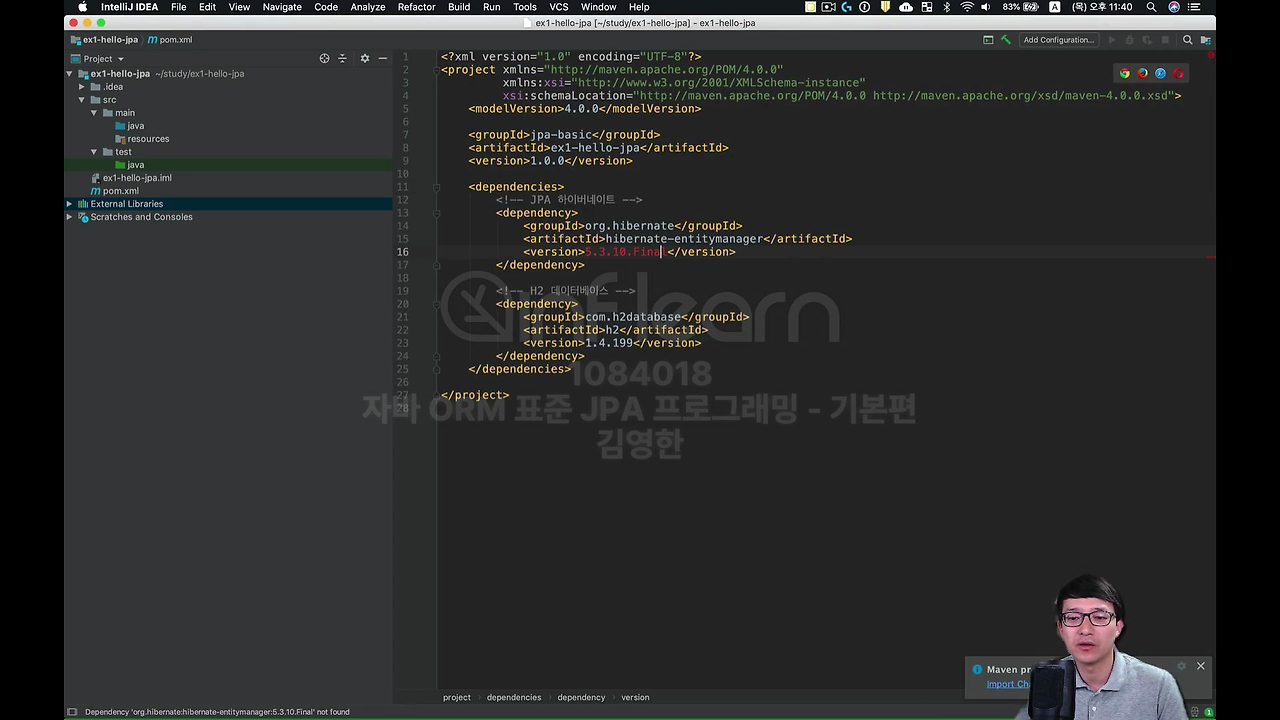Viewport: 1280px width, 720px height.
Task: Click the Collapse All icon in Project panel
Action: click(342, 58)
